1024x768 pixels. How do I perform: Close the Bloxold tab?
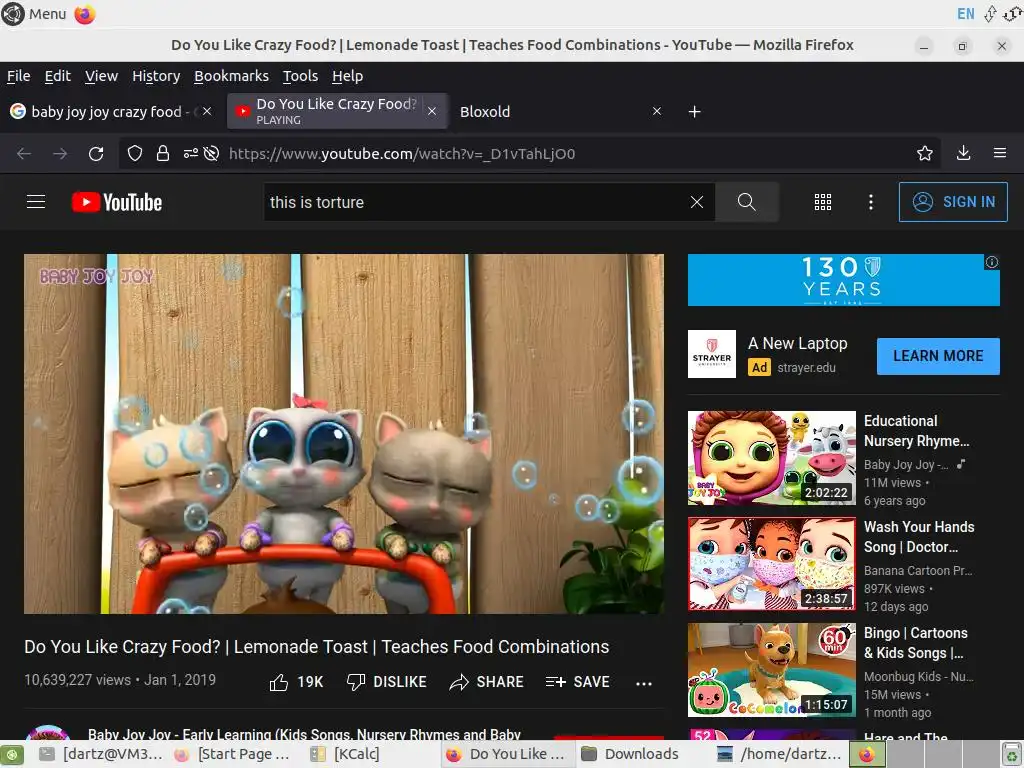657,112
